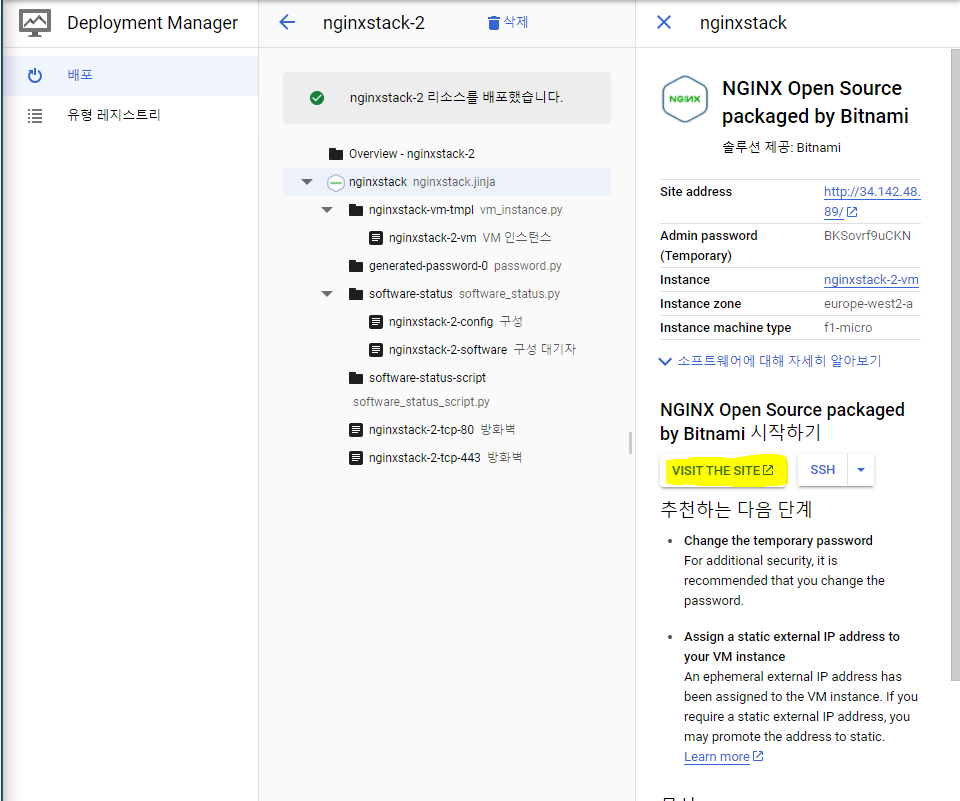
Task: Select nginxstack-2-tcp-443 방화벽 row
Action: (x=447, y=458)
